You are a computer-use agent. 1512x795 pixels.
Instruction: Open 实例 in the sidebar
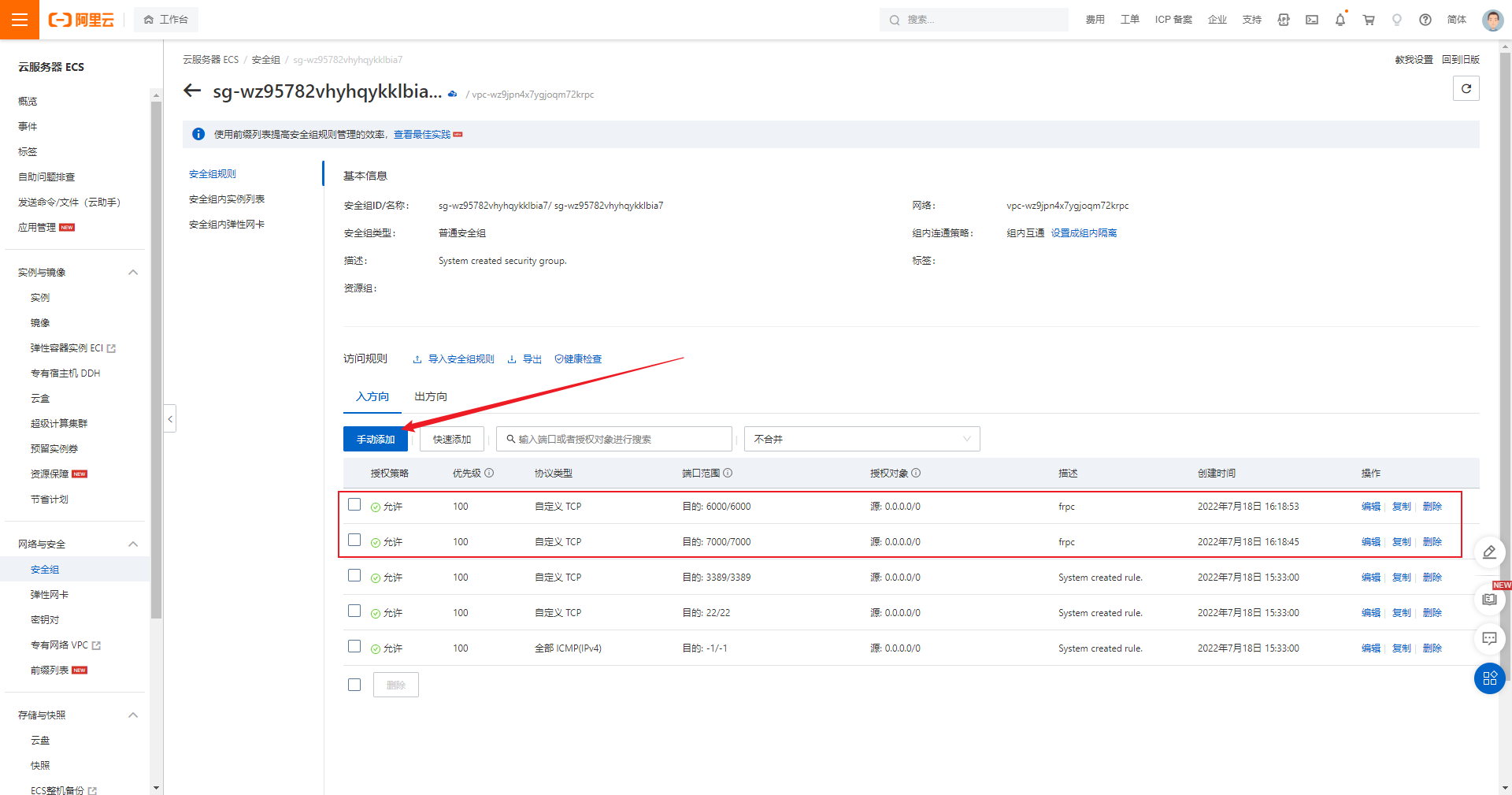click(x=40, y=298)
